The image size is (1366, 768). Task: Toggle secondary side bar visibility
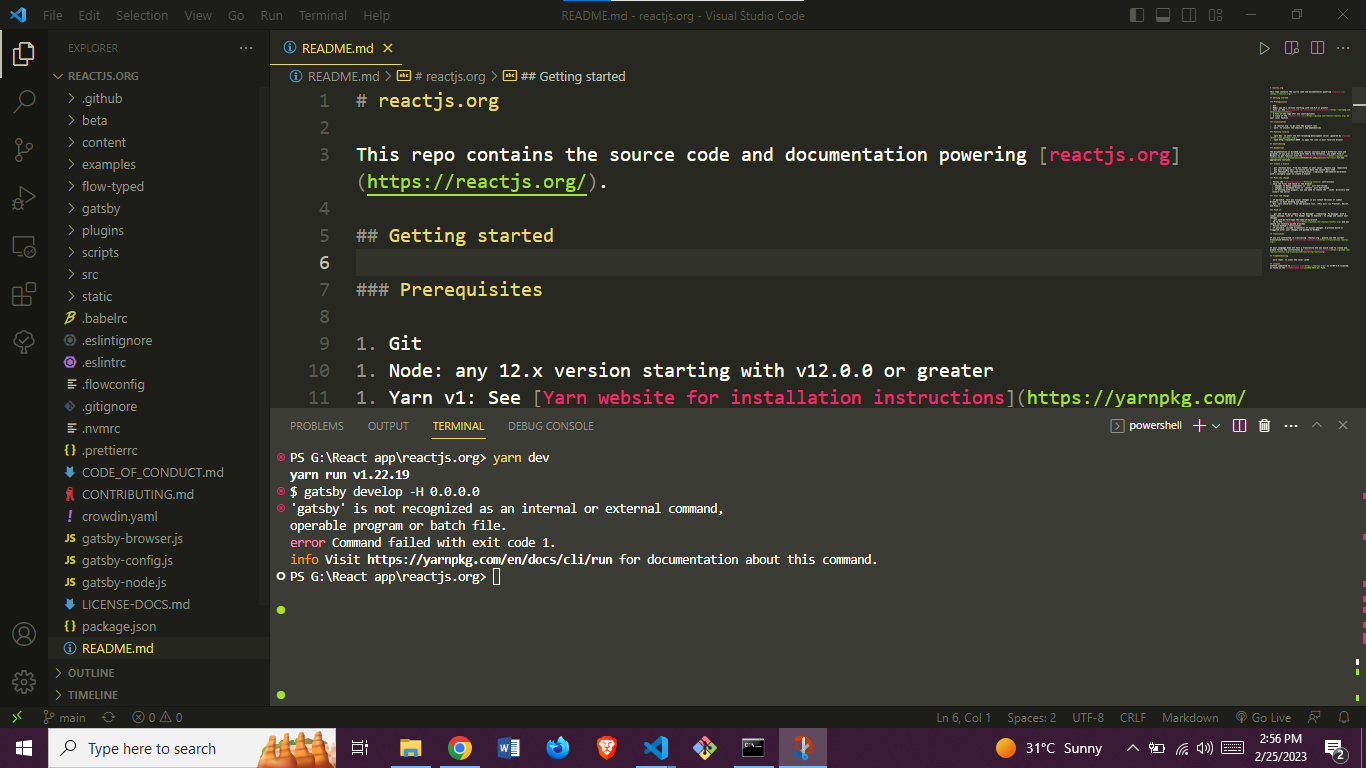1189,15
